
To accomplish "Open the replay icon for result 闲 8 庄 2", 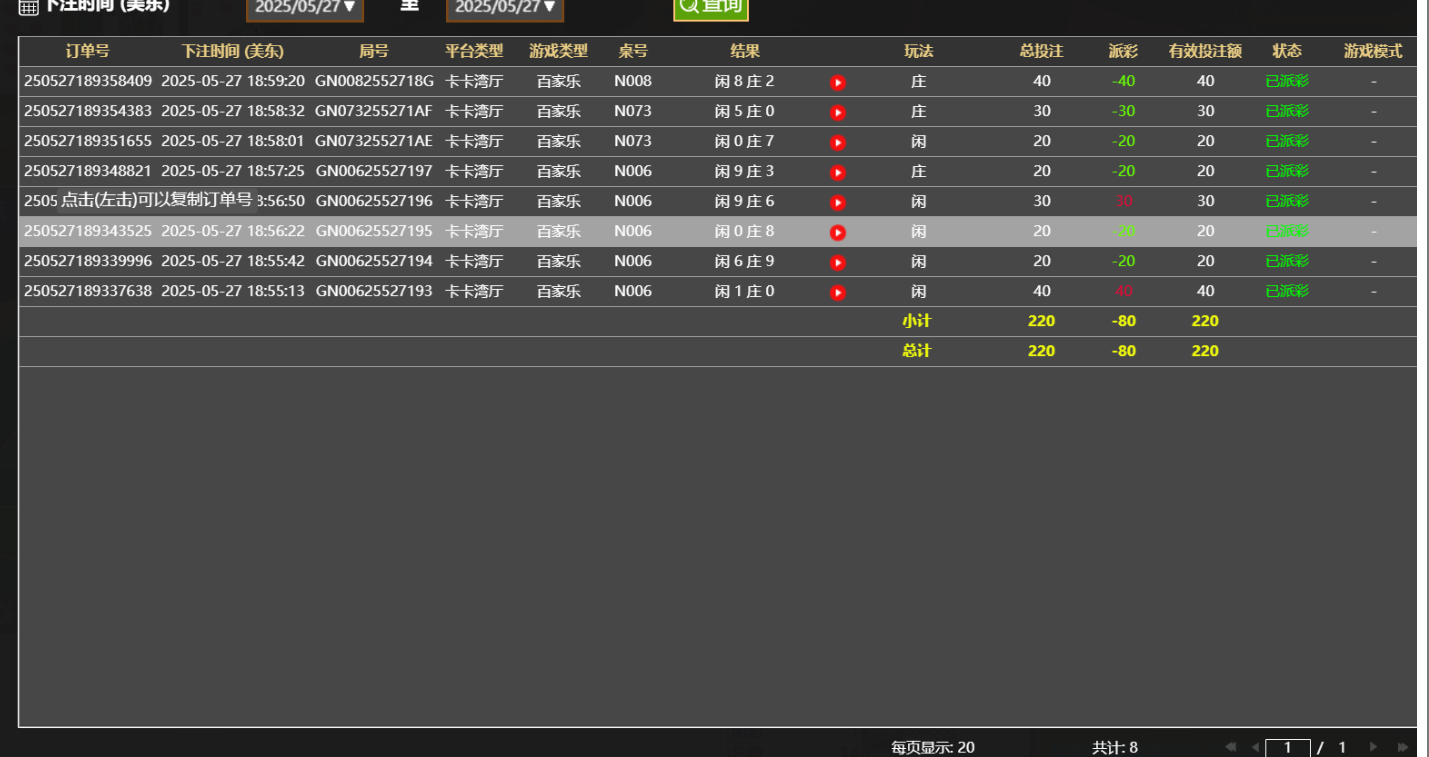I will 837,81.
